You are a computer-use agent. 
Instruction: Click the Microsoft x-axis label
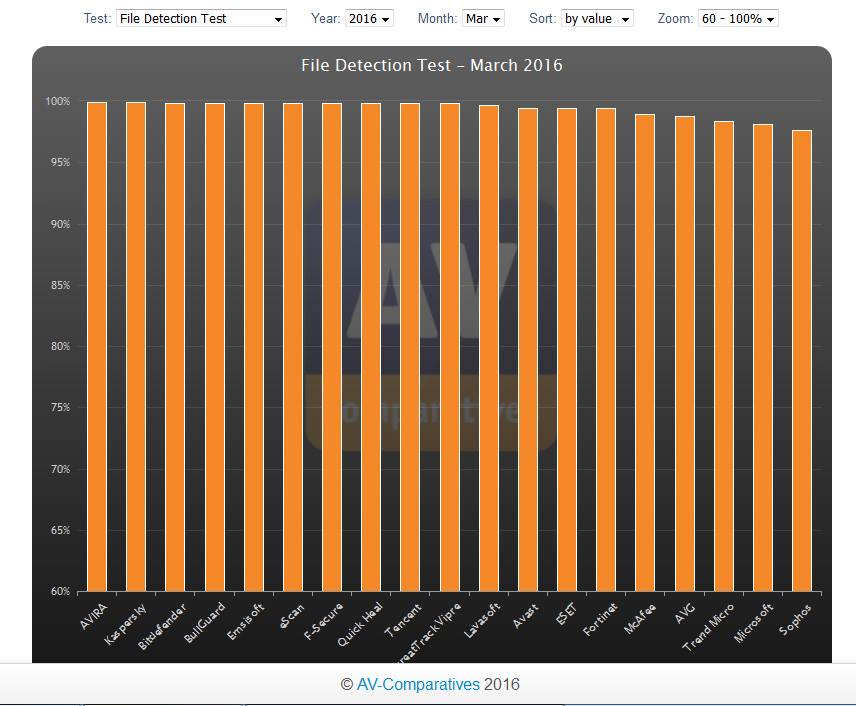pos(753,623)
